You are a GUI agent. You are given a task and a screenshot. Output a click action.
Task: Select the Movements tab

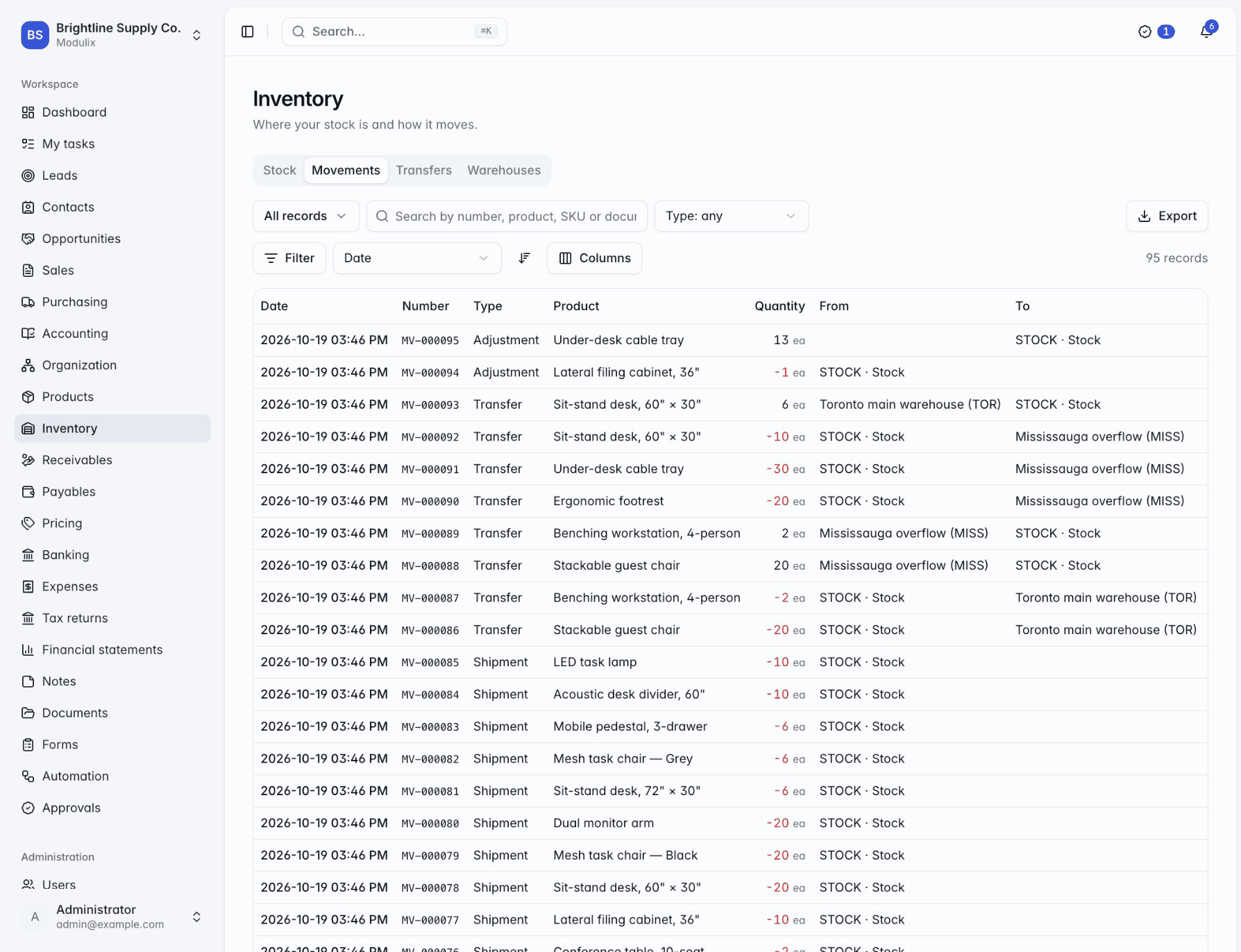(x=346, y=171)
